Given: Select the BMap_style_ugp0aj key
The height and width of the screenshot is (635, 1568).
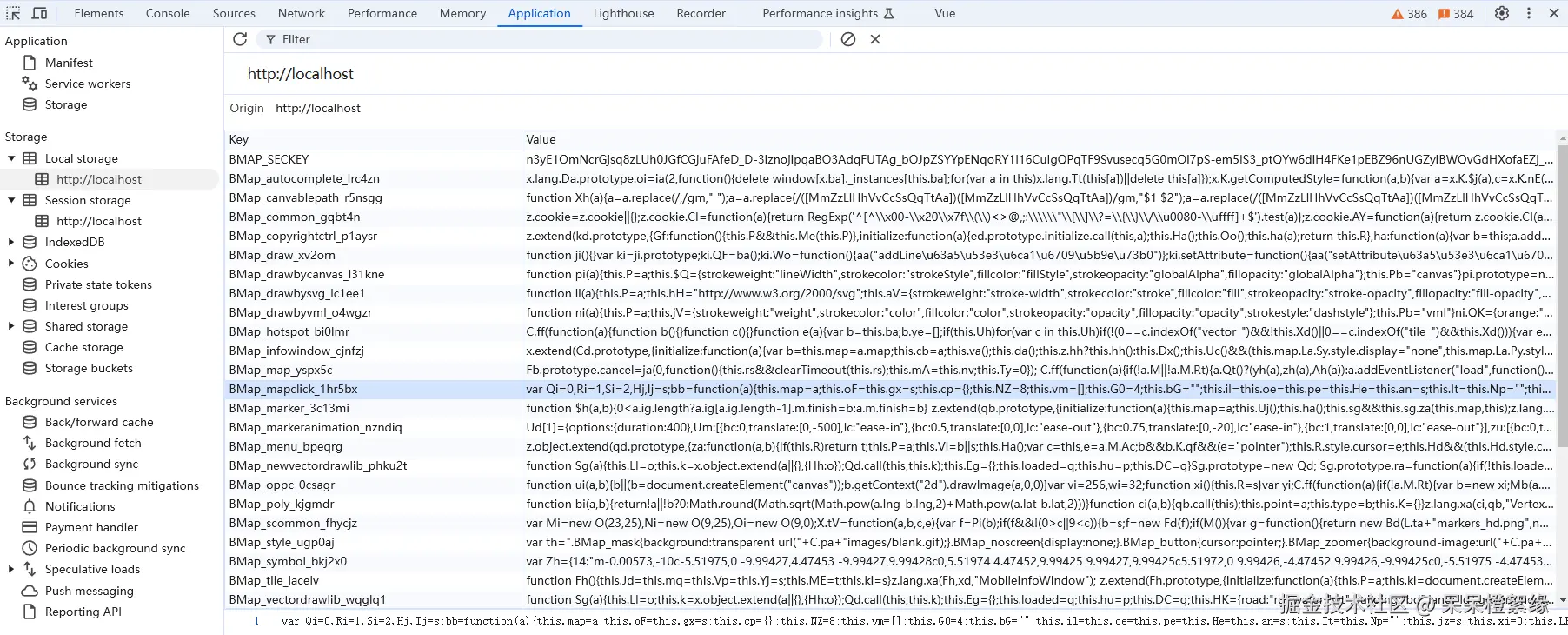Looking at the screenshot, I should (x=281, y=542).
